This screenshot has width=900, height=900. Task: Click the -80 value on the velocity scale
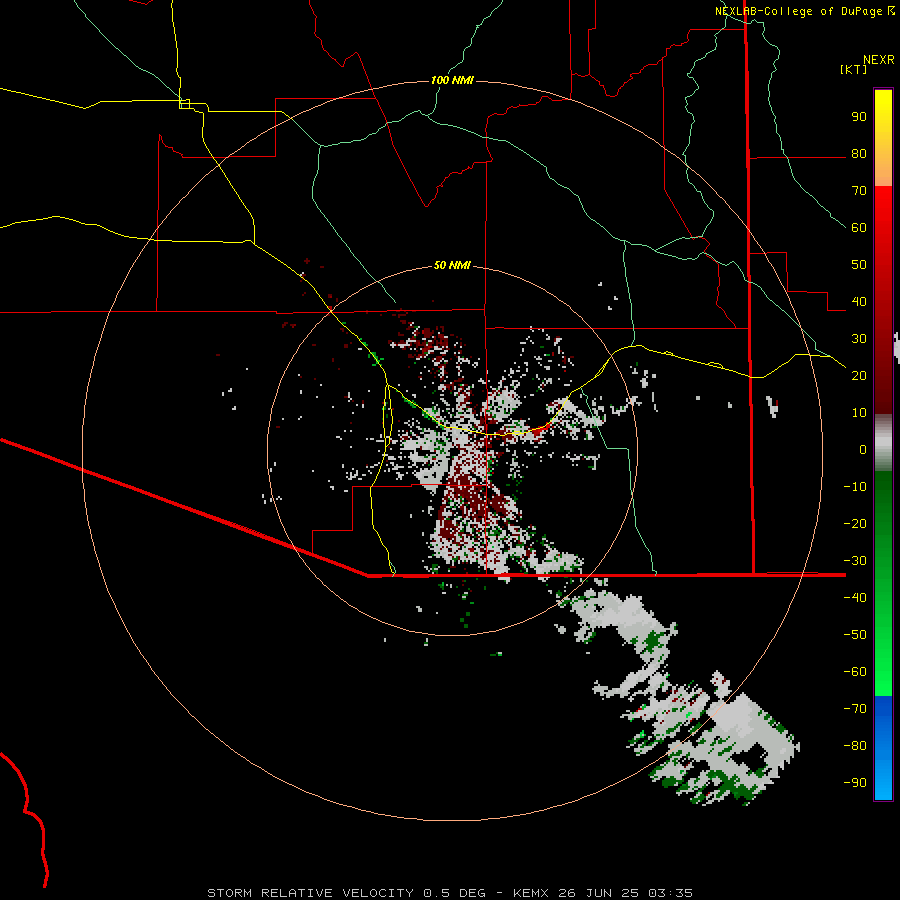tap(855, 746)
